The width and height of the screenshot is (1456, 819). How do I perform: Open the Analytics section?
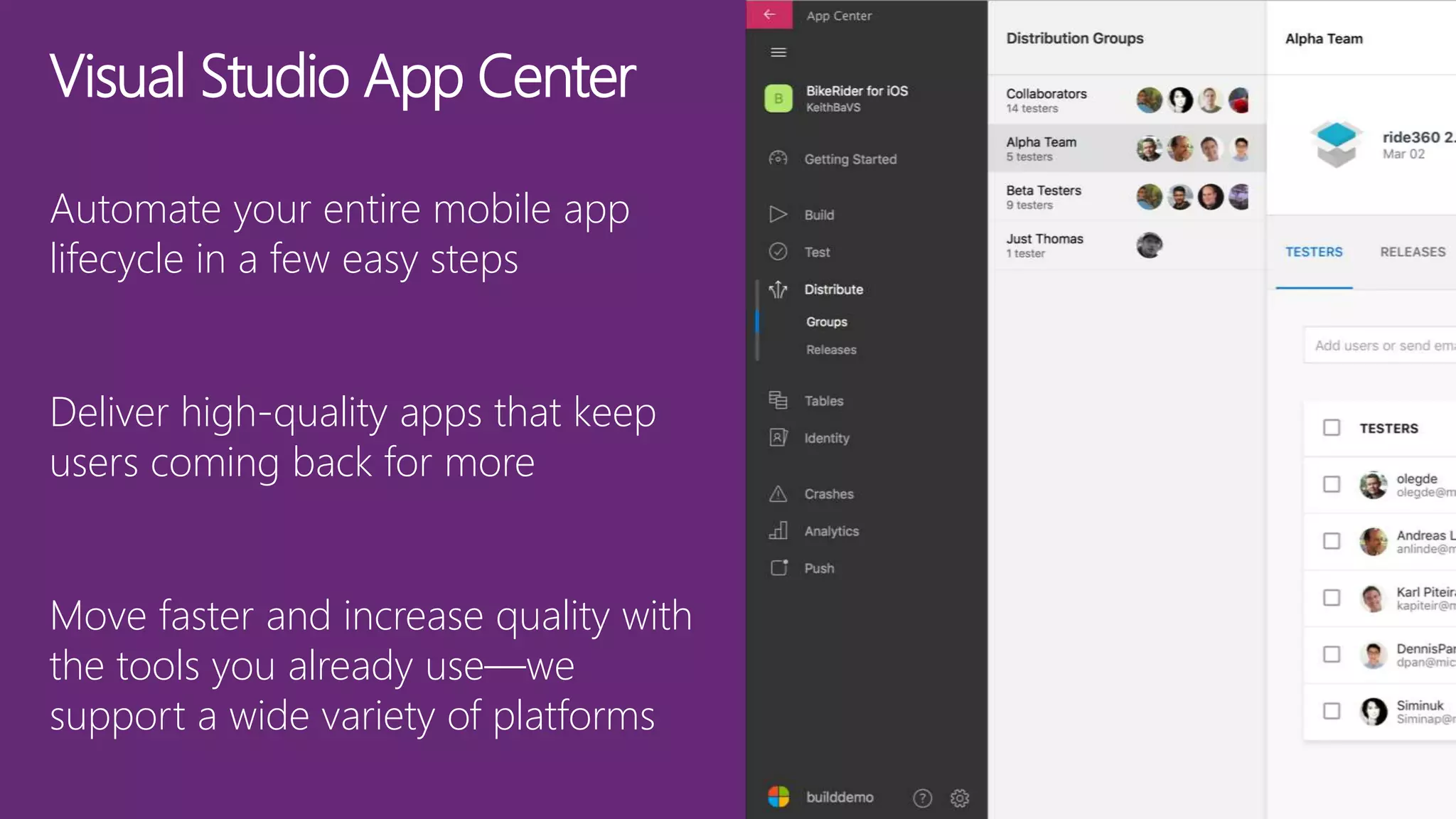pos(831,531)
